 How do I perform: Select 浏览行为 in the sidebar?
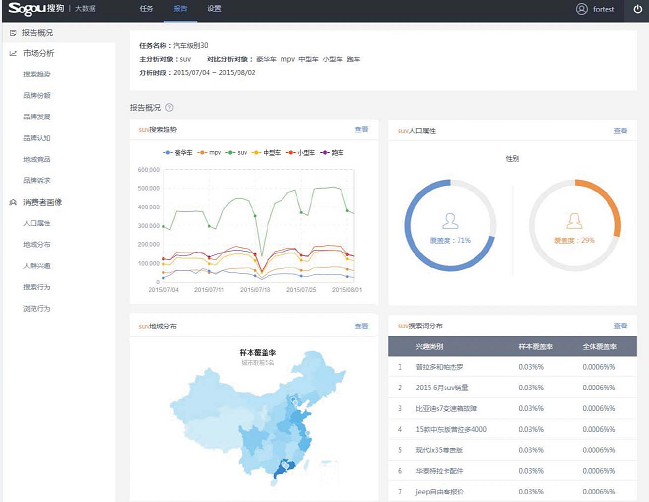coord(36,309)
